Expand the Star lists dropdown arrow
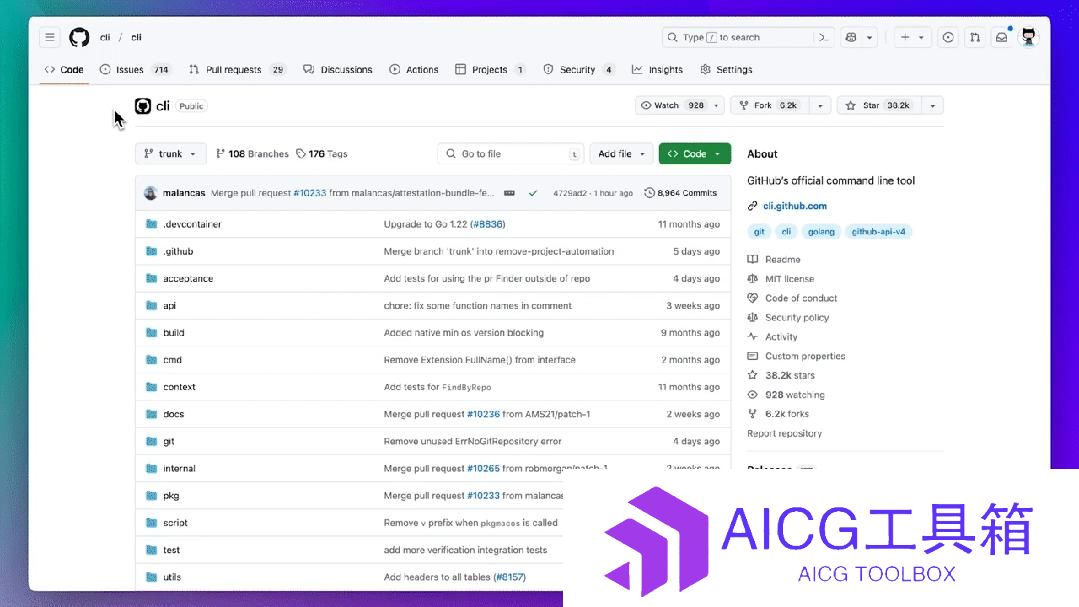The image size is (1079, 607). [x=932, y=105]
